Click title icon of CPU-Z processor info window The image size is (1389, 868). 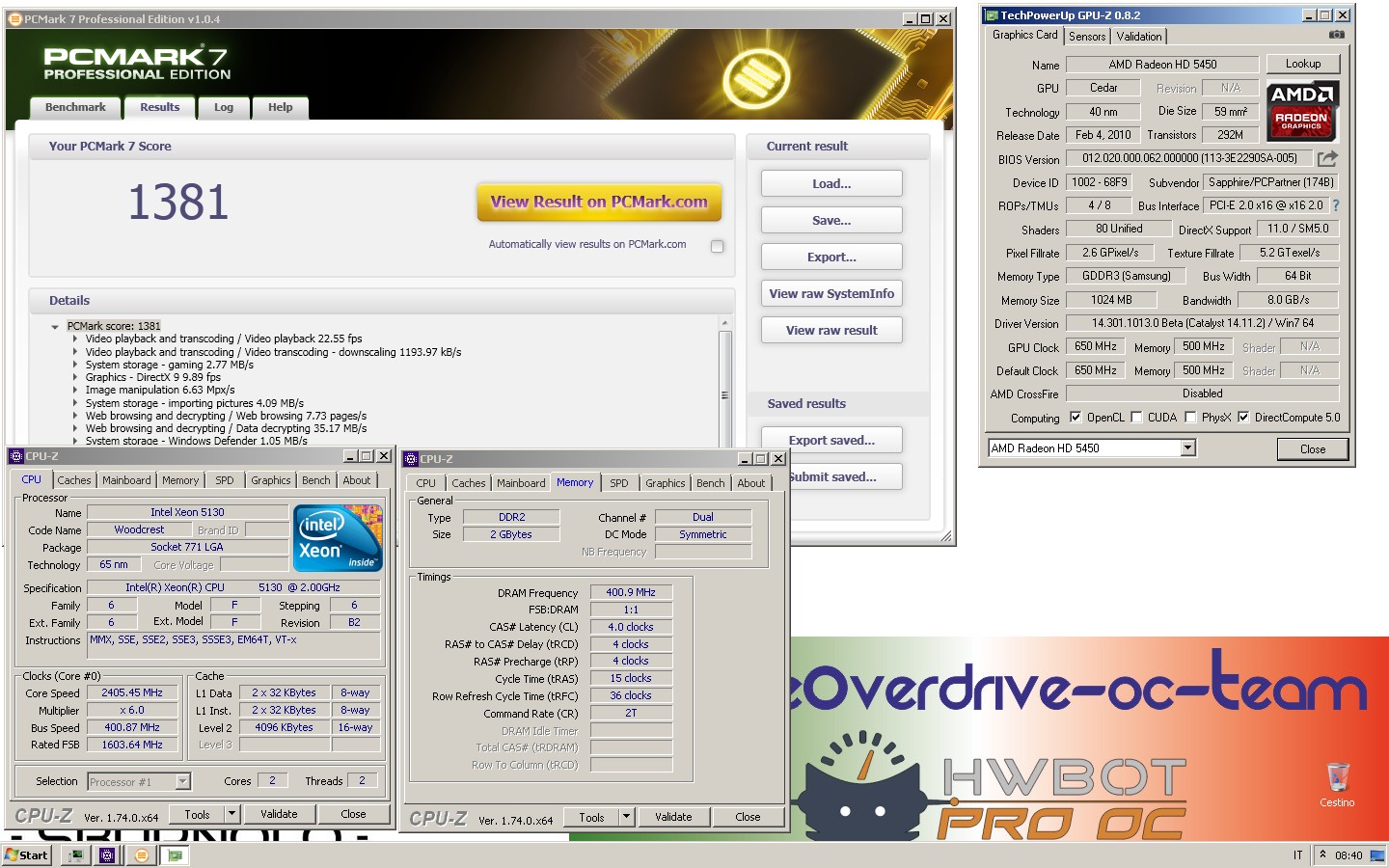16,456
